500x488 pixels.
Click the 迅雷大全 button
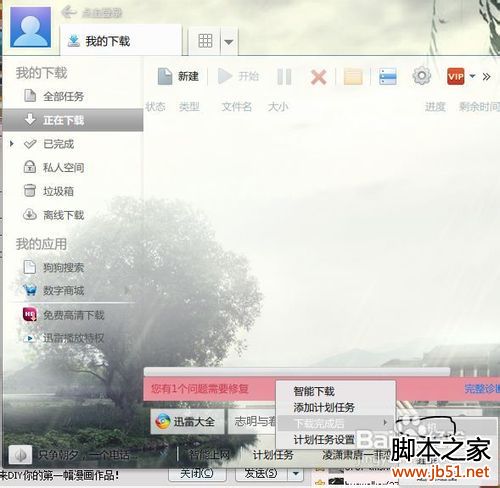pyautogui.click(x=187, y=422)
